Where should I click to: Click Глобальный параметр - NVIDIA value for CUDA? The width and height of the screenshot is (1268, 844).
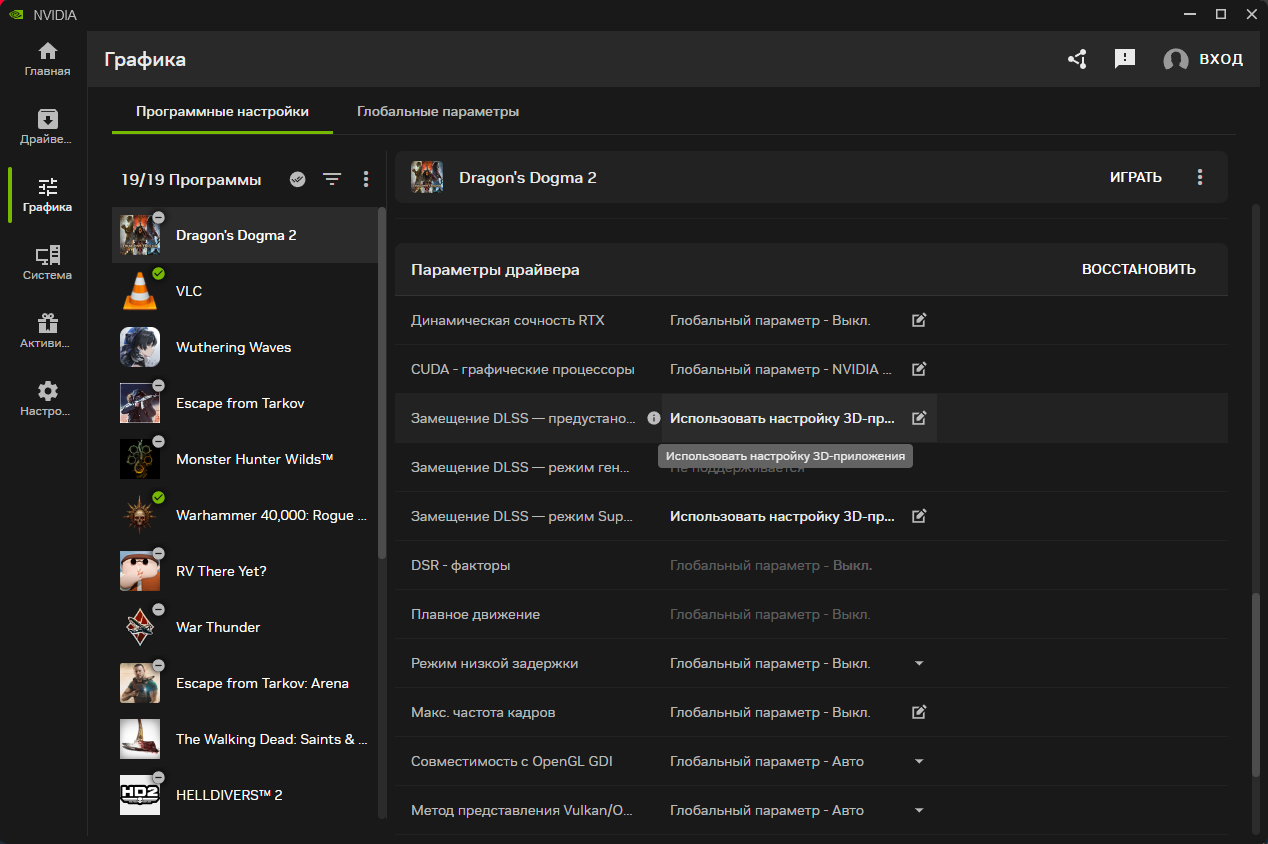point(781,369)
